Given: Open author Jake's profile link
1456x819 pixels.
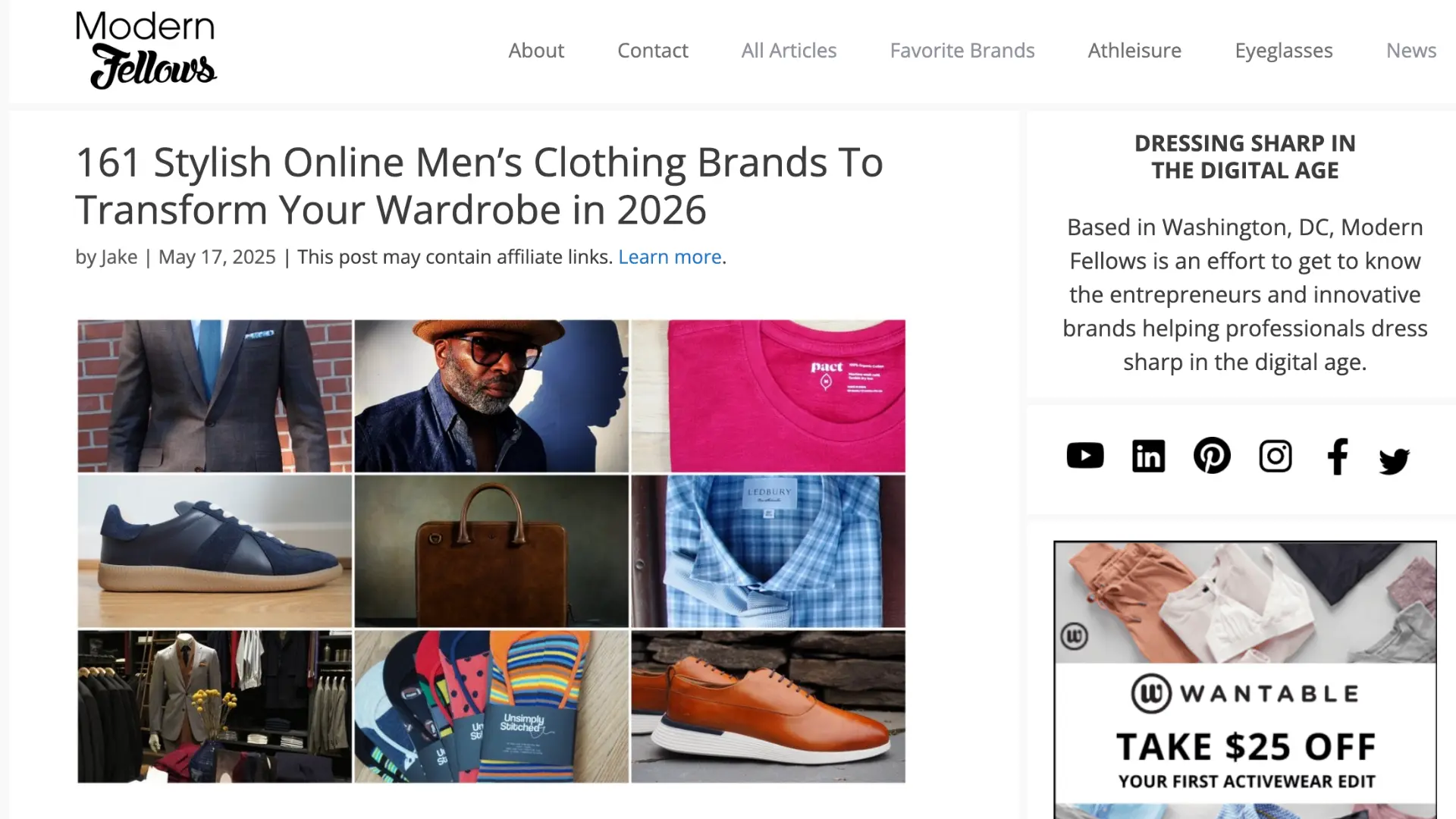Looking at the screenshot, I should [119, 256].
